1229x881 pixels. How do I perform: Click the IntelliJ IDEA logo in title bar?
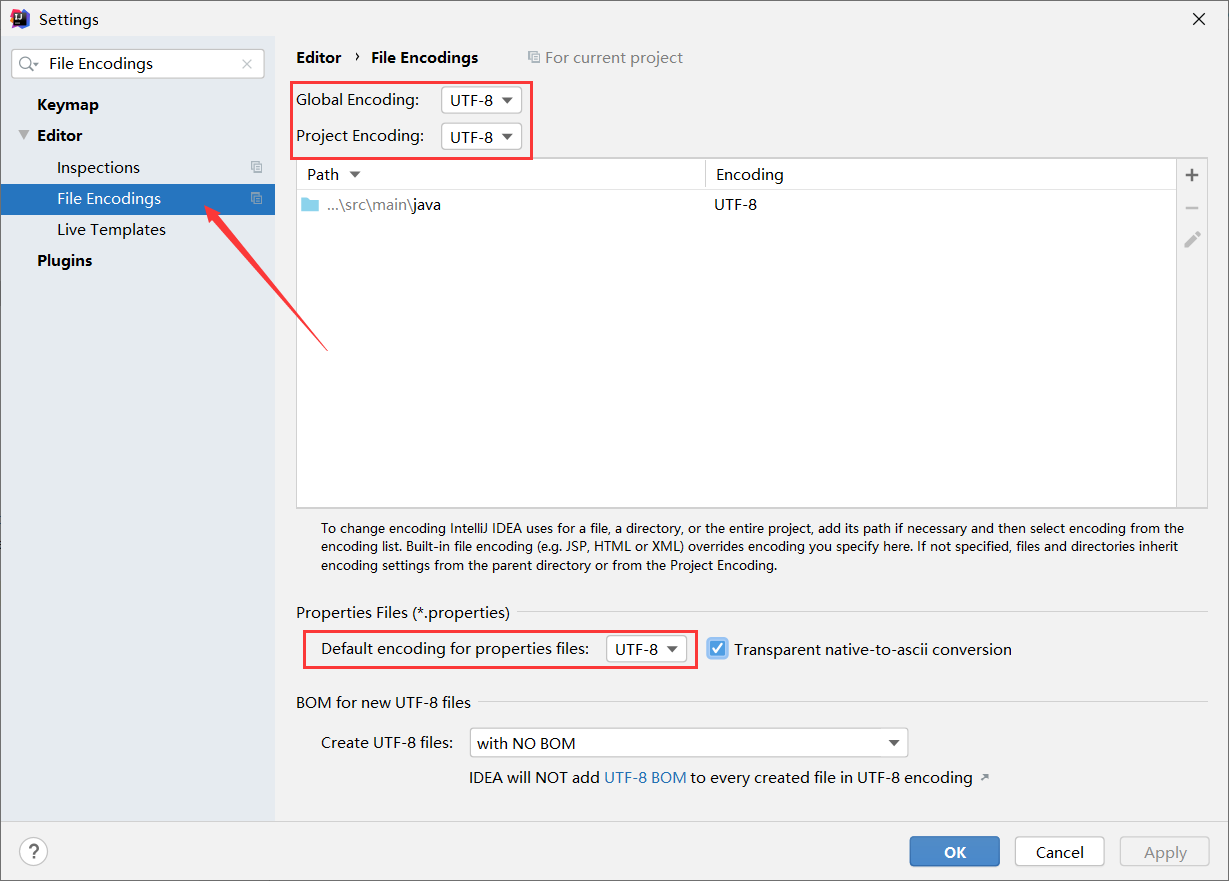20,19
